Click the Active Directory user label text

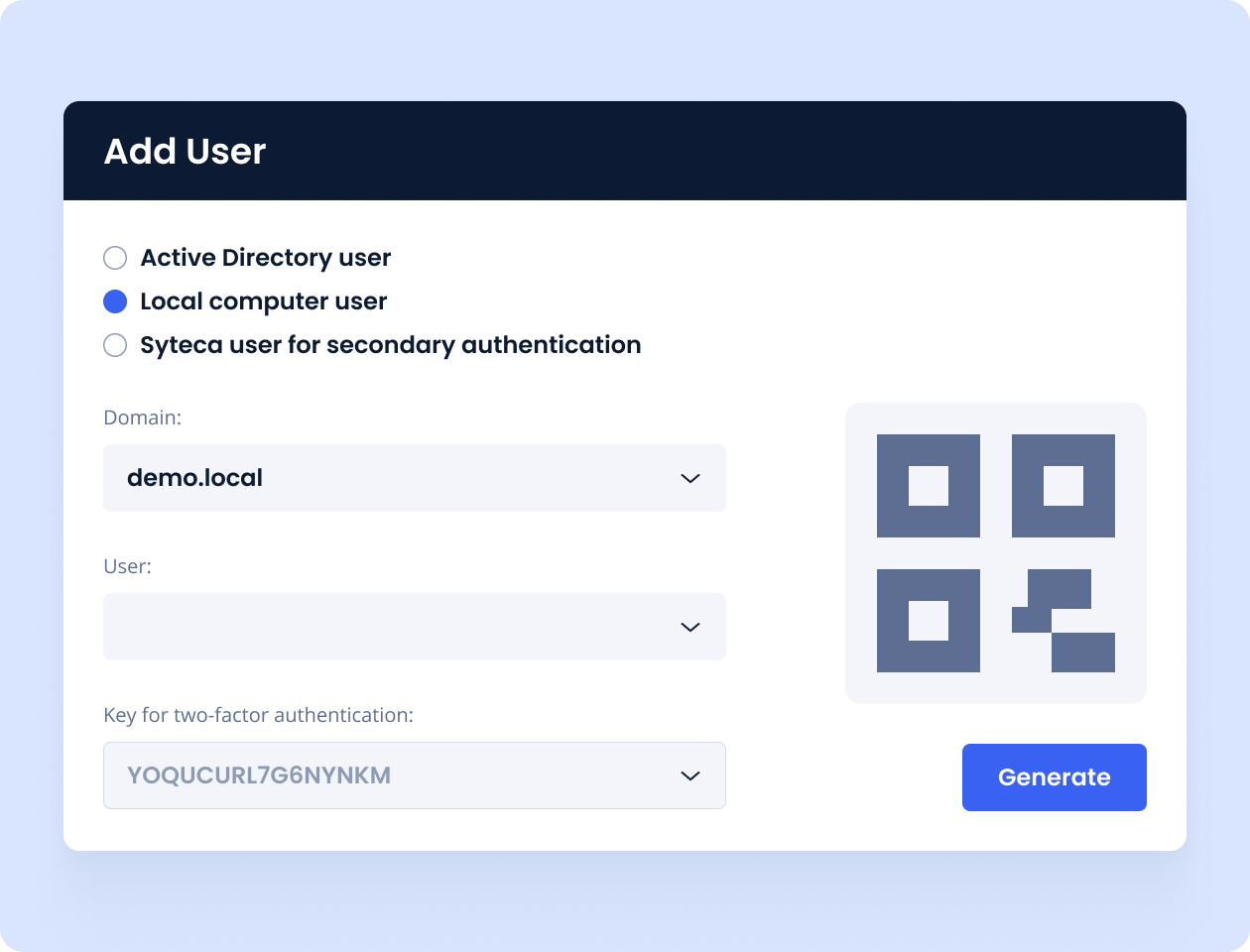[x=265, y=258]
